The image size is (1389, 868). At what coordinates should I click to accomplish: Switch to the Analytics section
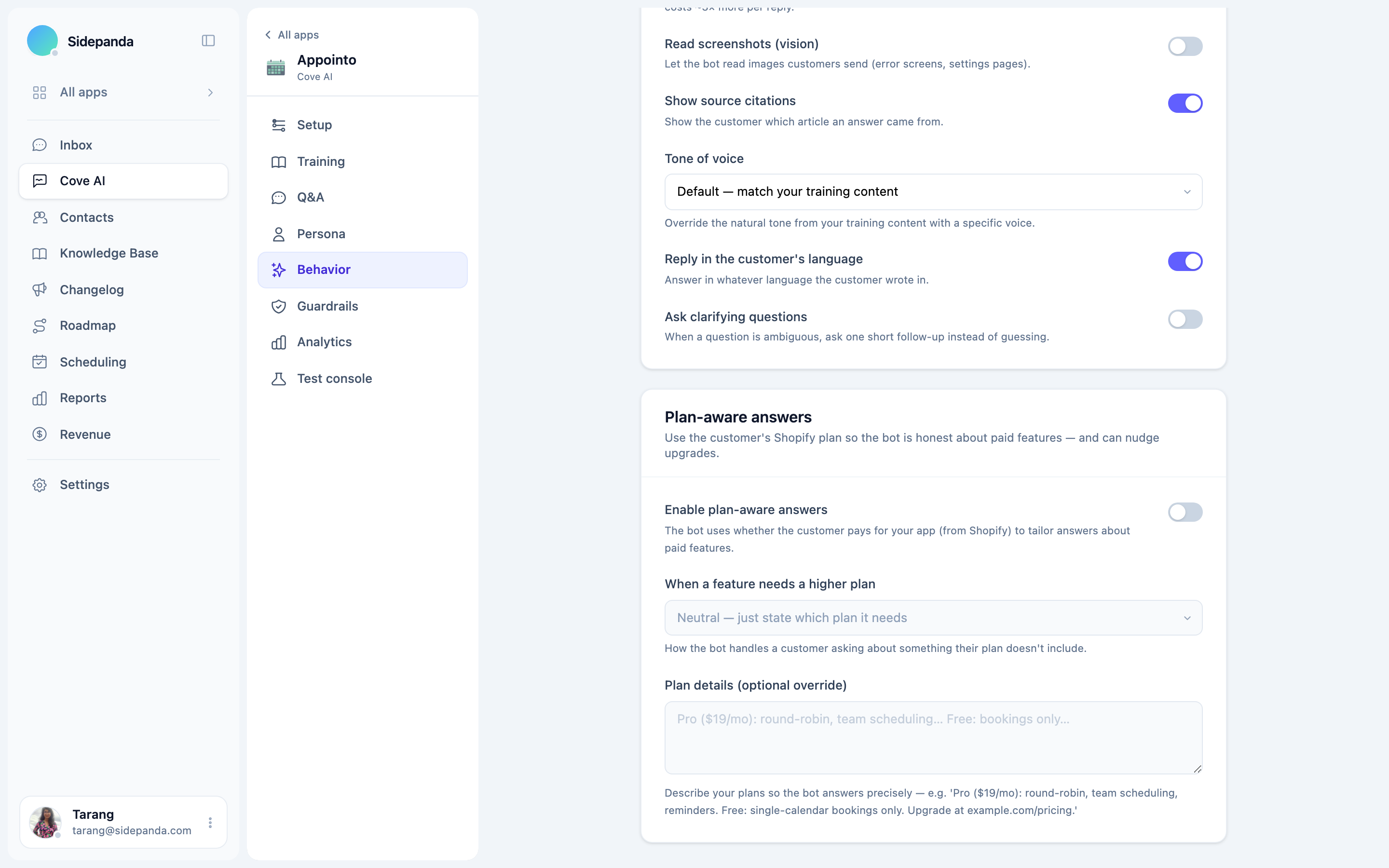(363, 342)
